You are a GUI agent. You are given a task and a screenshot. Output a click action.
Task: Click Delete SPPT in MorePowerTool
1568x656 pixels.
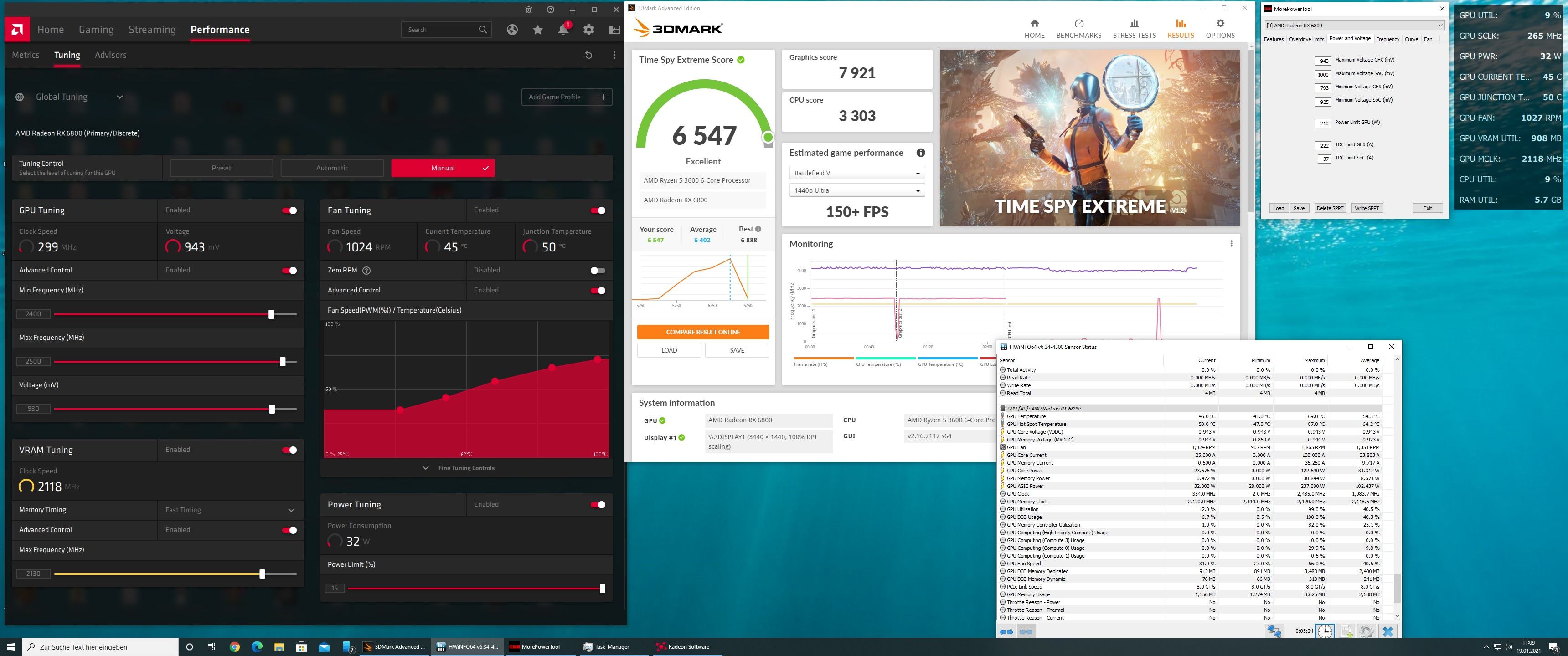point(1330,208)
